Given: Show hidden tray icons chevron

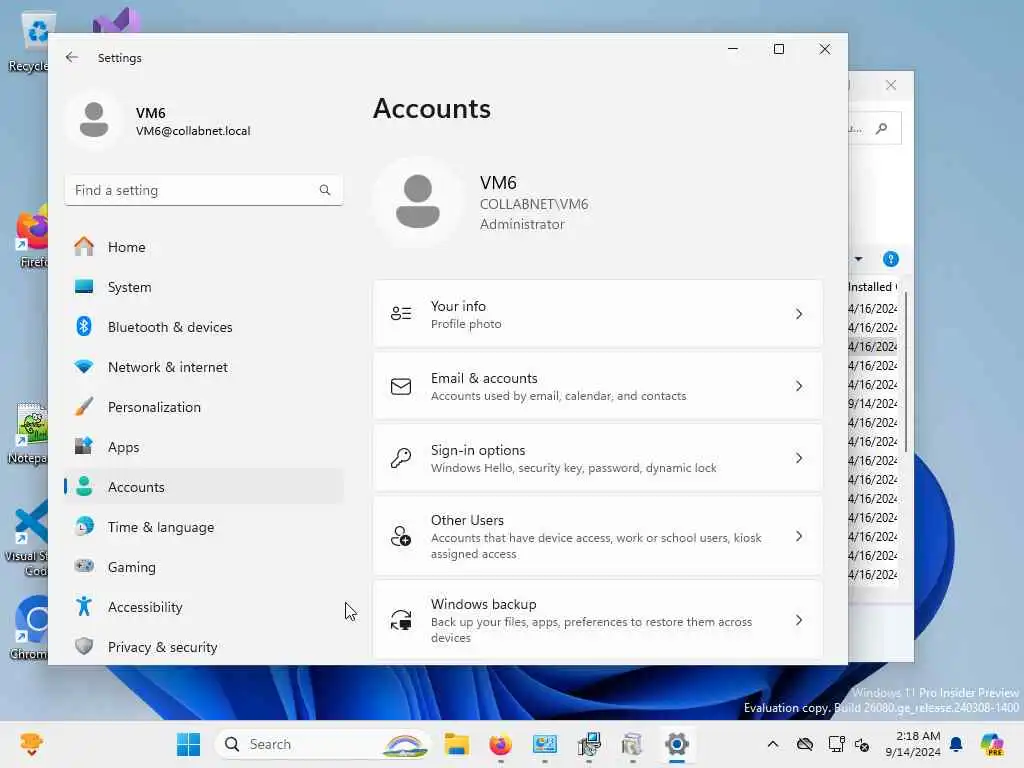Looking at the screenshot, I should [x=773, y=744].
